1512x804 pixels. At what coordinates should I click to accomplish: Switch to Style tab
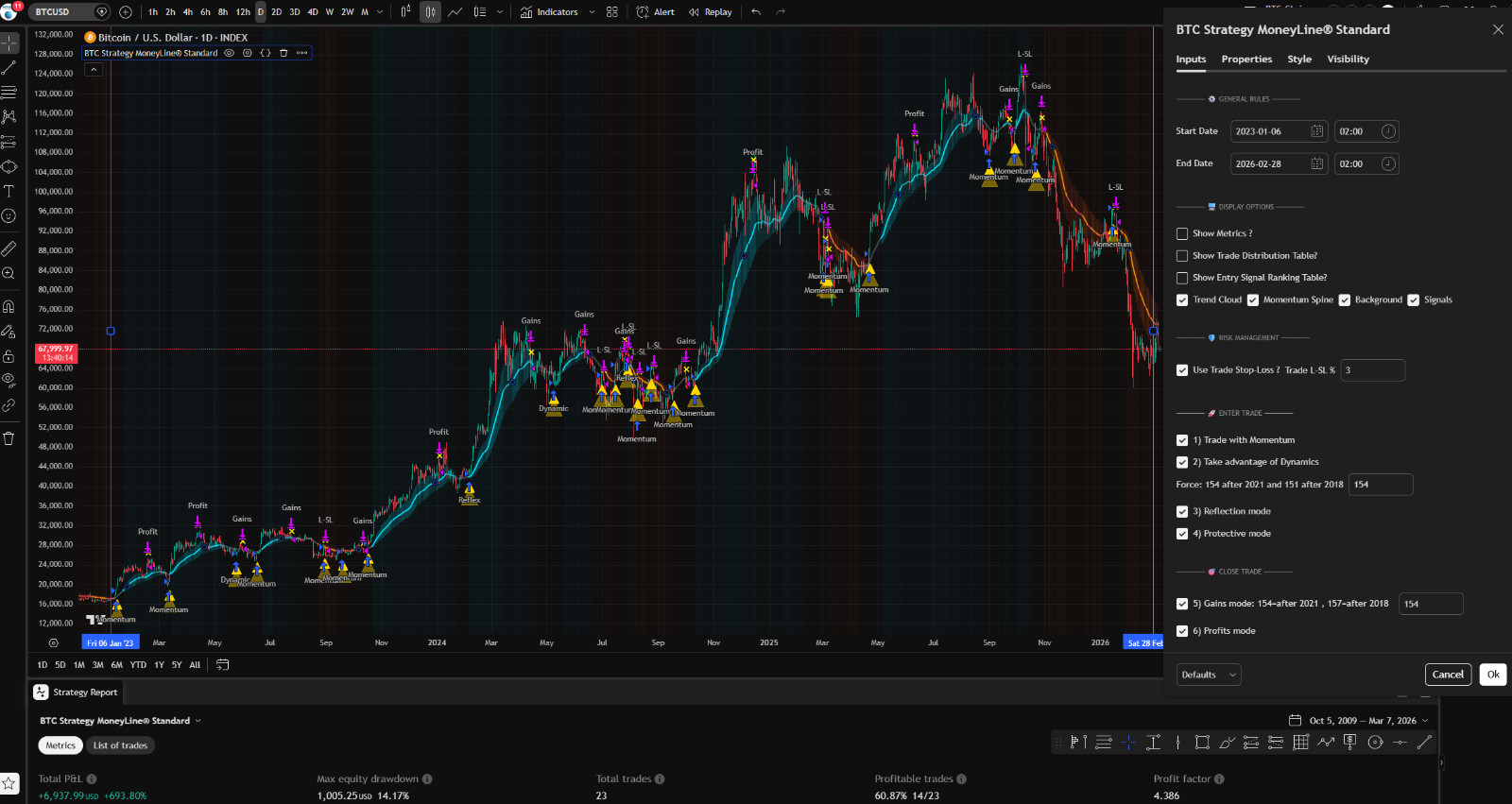[1299, 60]
